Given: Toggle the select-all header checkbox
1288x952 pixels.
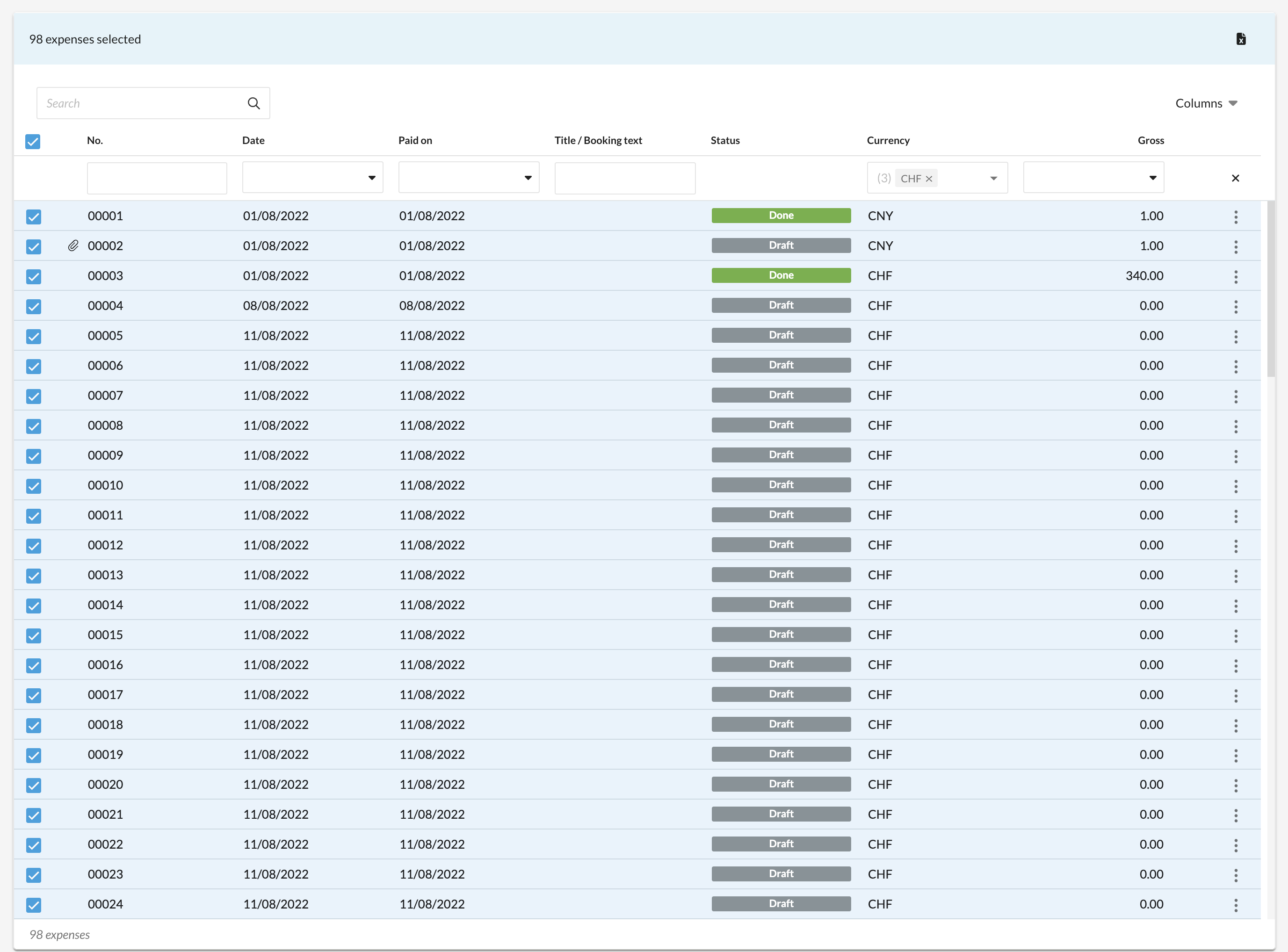Looking at the screenshot, I should tap(33, 141).
